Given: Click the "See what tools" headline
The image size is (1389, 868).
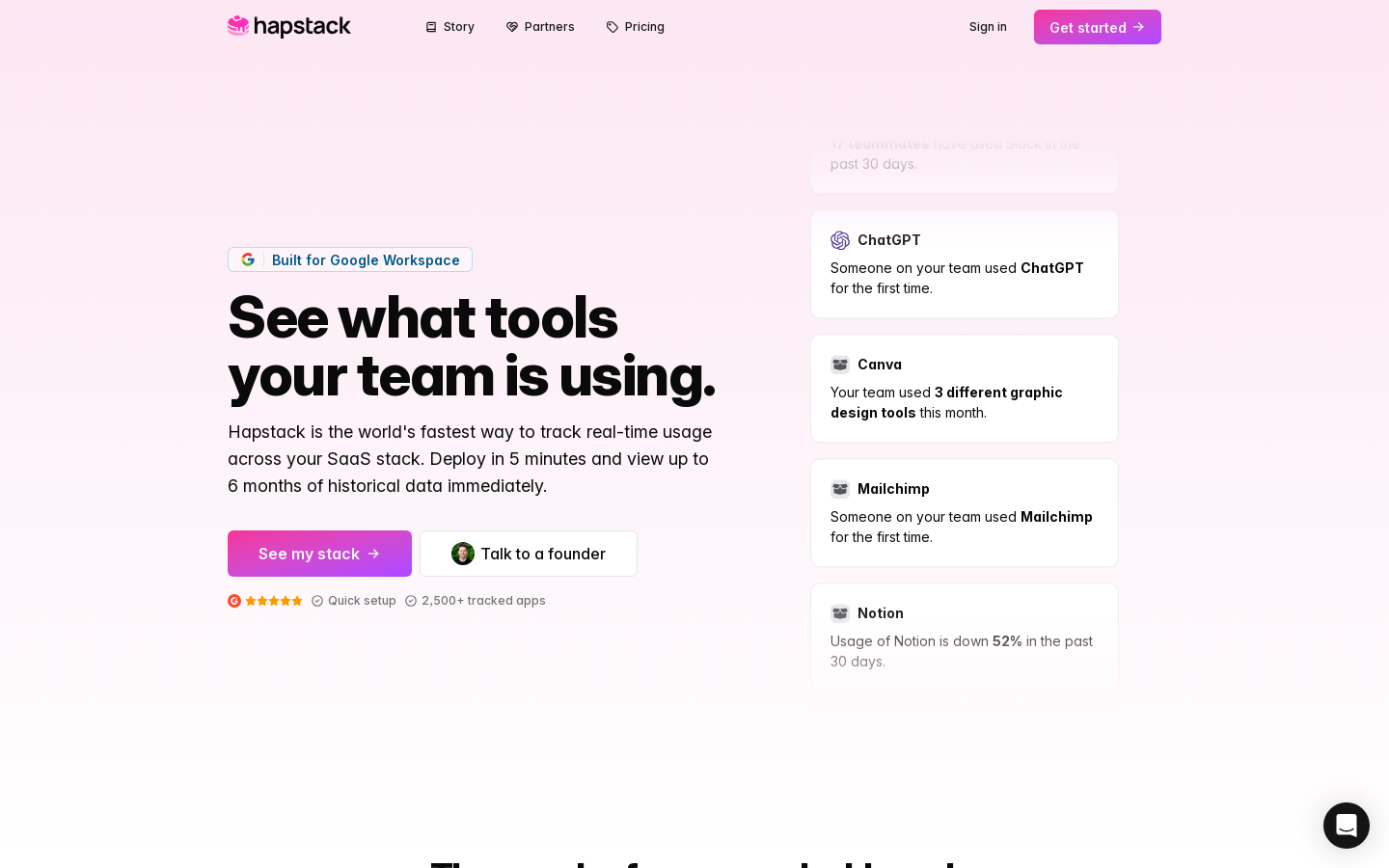Looking at the screenshot, I should click(x=422, y=316).
